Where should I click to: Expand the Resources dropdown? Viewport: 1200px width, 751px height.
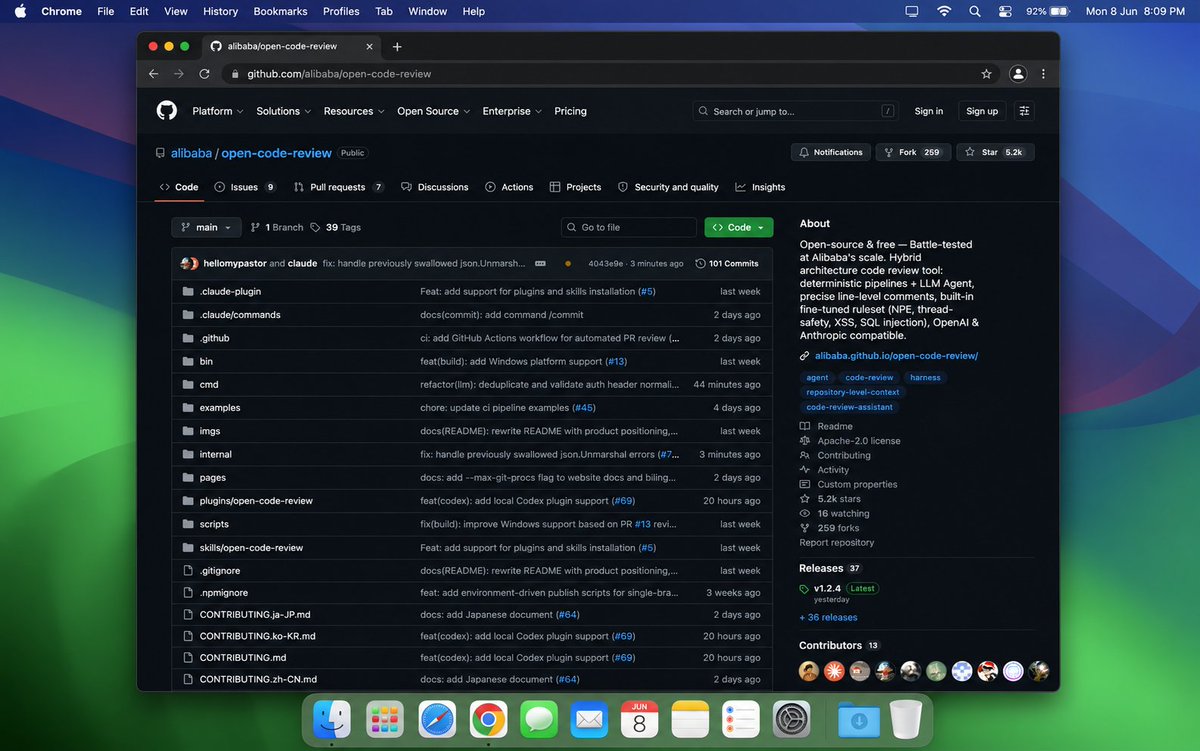[x=354, y=111]
